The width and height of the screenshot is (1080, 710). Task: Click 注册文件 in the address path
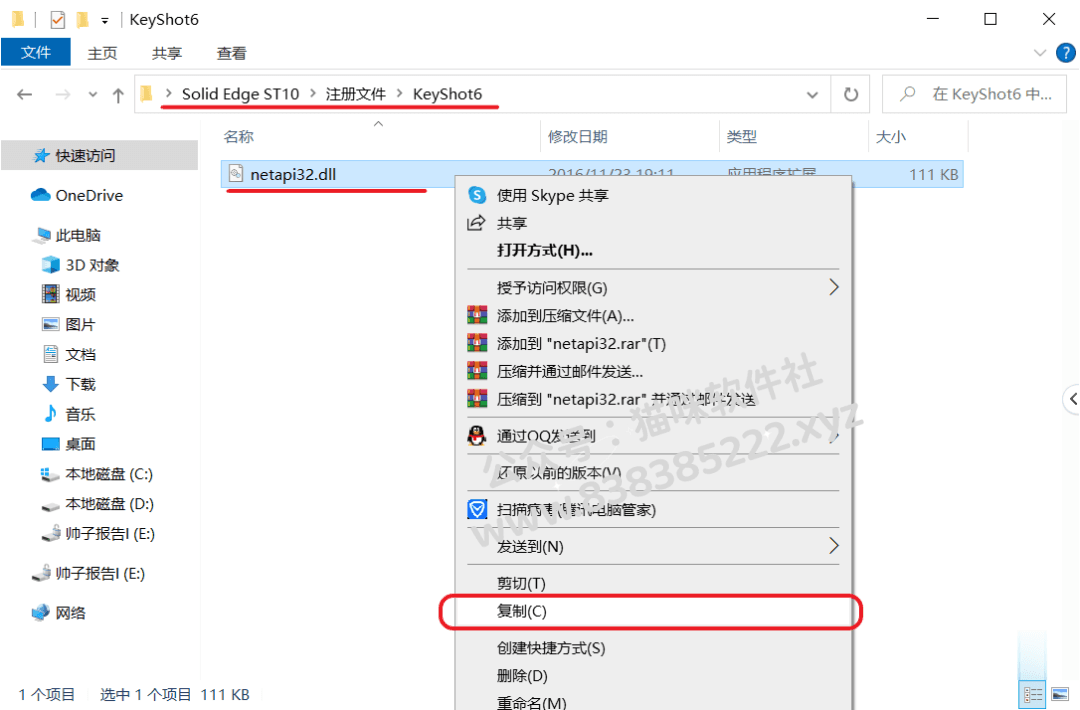[355, 94]
